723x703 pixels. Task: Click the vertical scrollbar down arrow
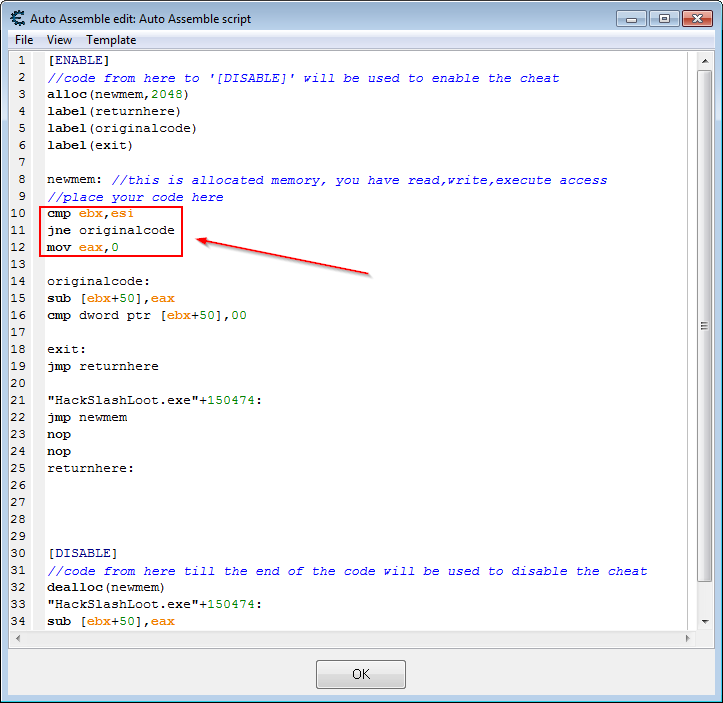pos(705,621)
